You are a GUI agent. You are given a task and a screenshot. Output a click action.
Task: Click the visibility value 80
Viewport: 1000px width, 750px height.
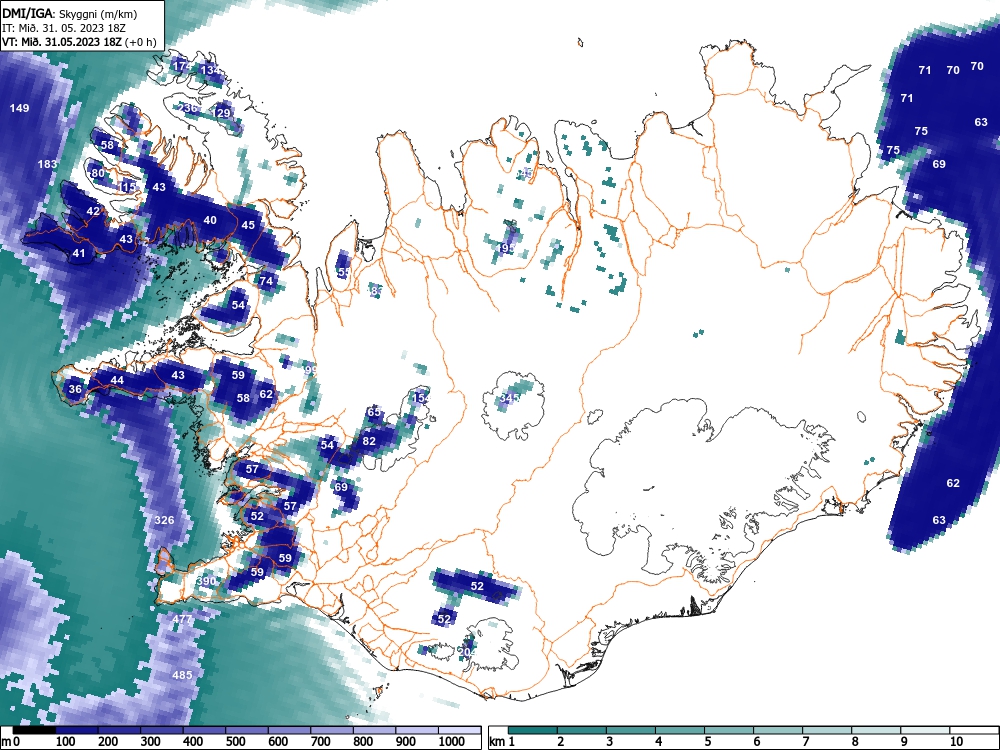98,173
